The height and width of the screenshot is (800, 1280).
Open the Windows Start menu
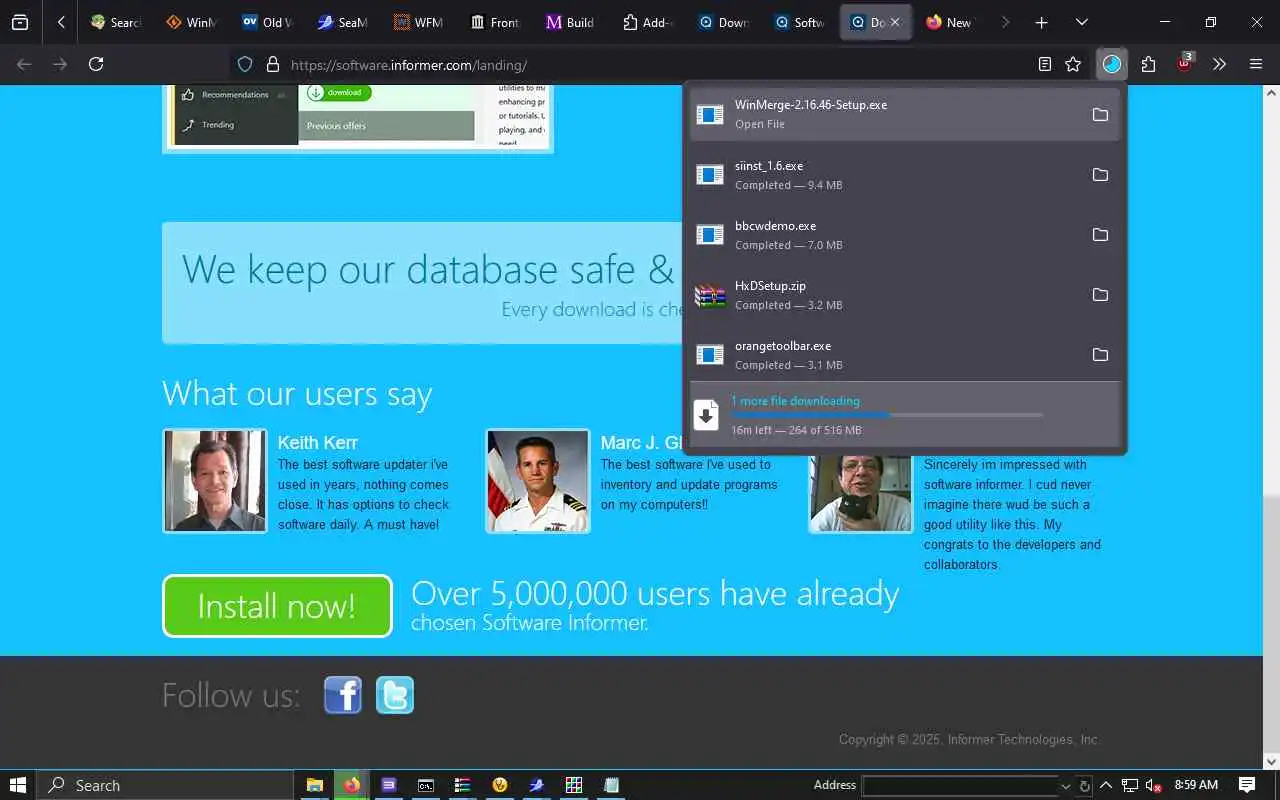point(17,785)
